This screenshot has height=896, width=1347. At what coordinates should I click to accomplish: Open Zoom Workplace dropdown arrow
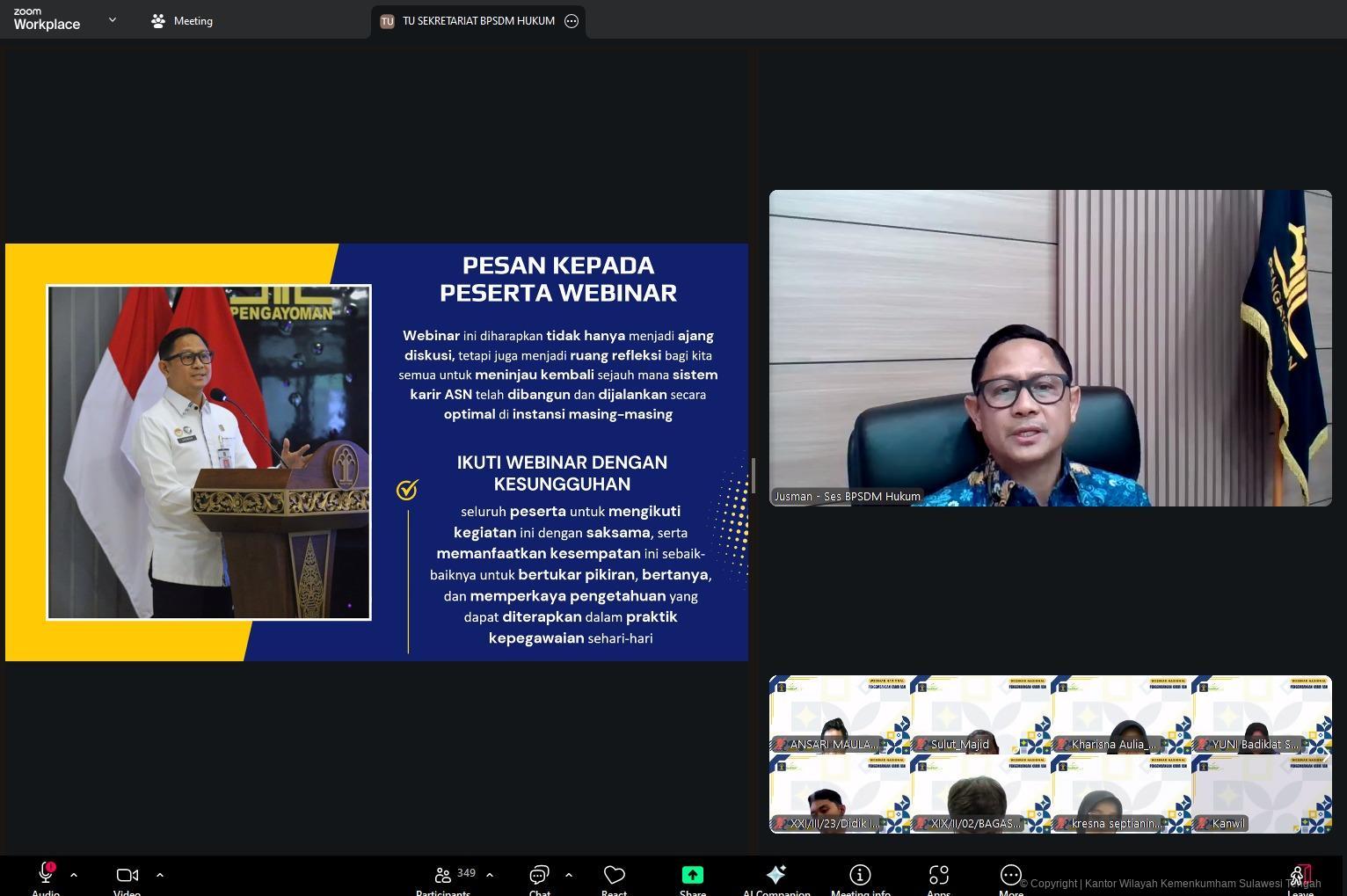click(113, 19)
